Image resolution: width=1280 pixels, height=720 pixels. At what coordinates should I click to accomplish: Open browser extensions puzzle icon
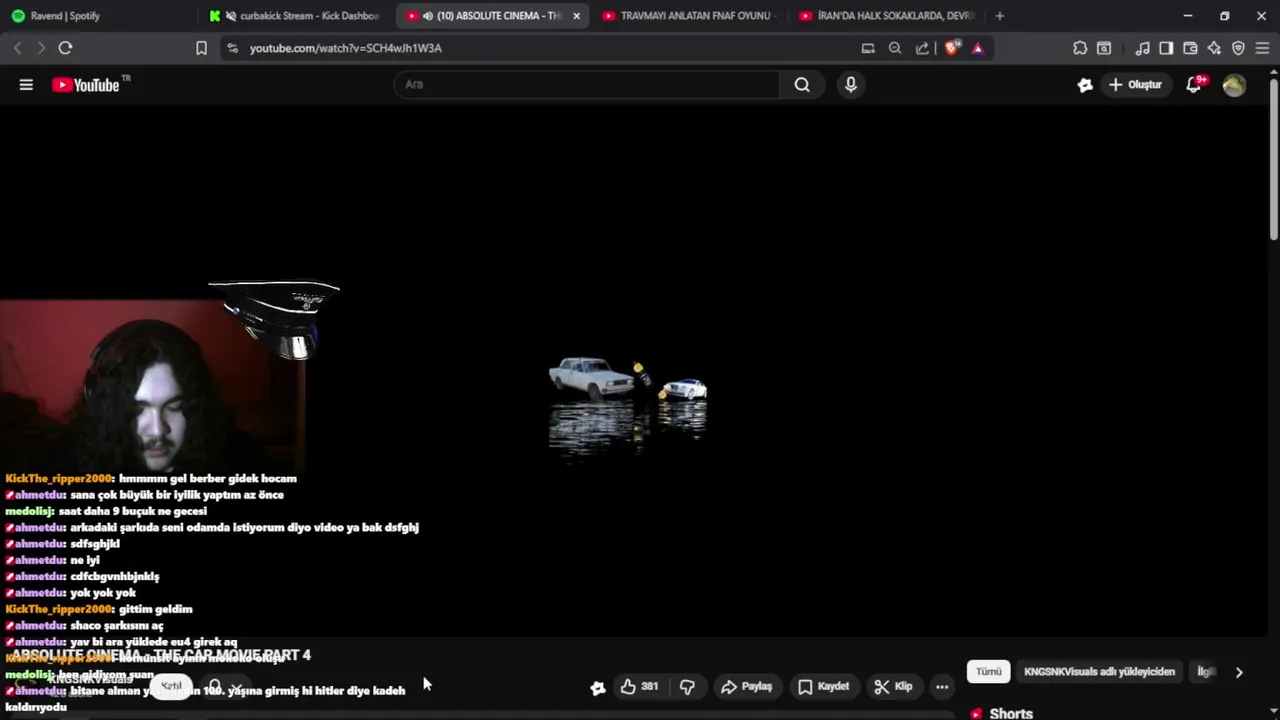[x=1080, y=48]
